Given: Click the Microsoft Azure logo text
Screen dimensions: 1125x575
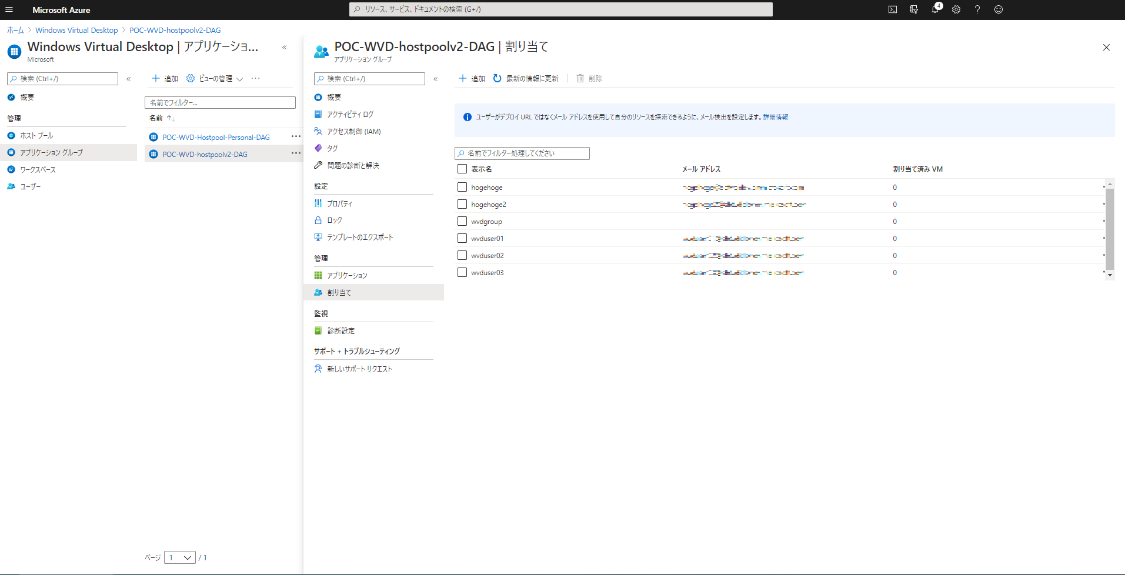Looking at the screenshot, I should pos(61,10).
